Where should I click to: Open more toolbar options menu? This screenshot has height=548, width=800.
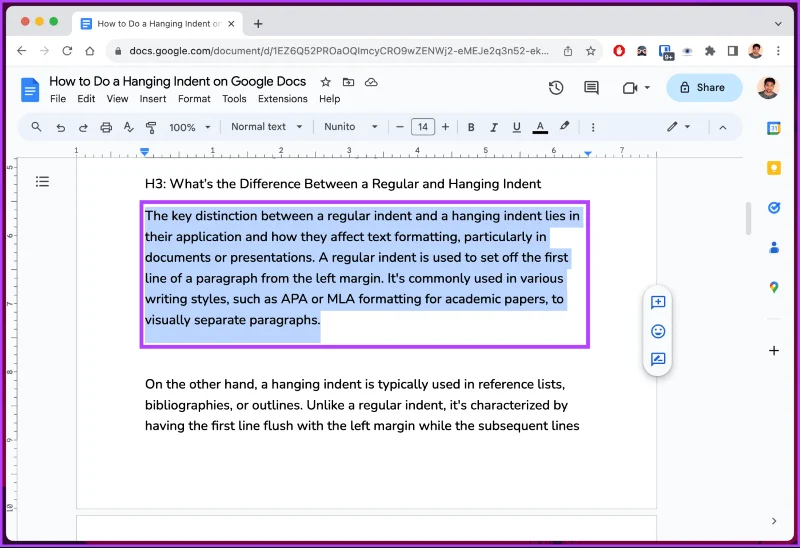point(593,127)
